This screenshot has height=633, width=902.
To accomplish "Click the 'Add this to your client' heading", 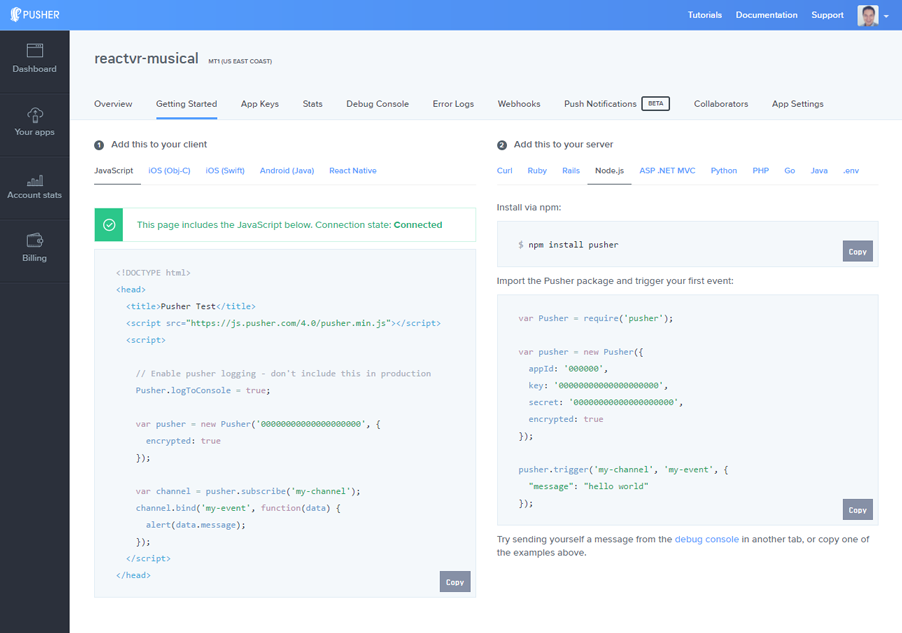I will click(x=159, y=144).
